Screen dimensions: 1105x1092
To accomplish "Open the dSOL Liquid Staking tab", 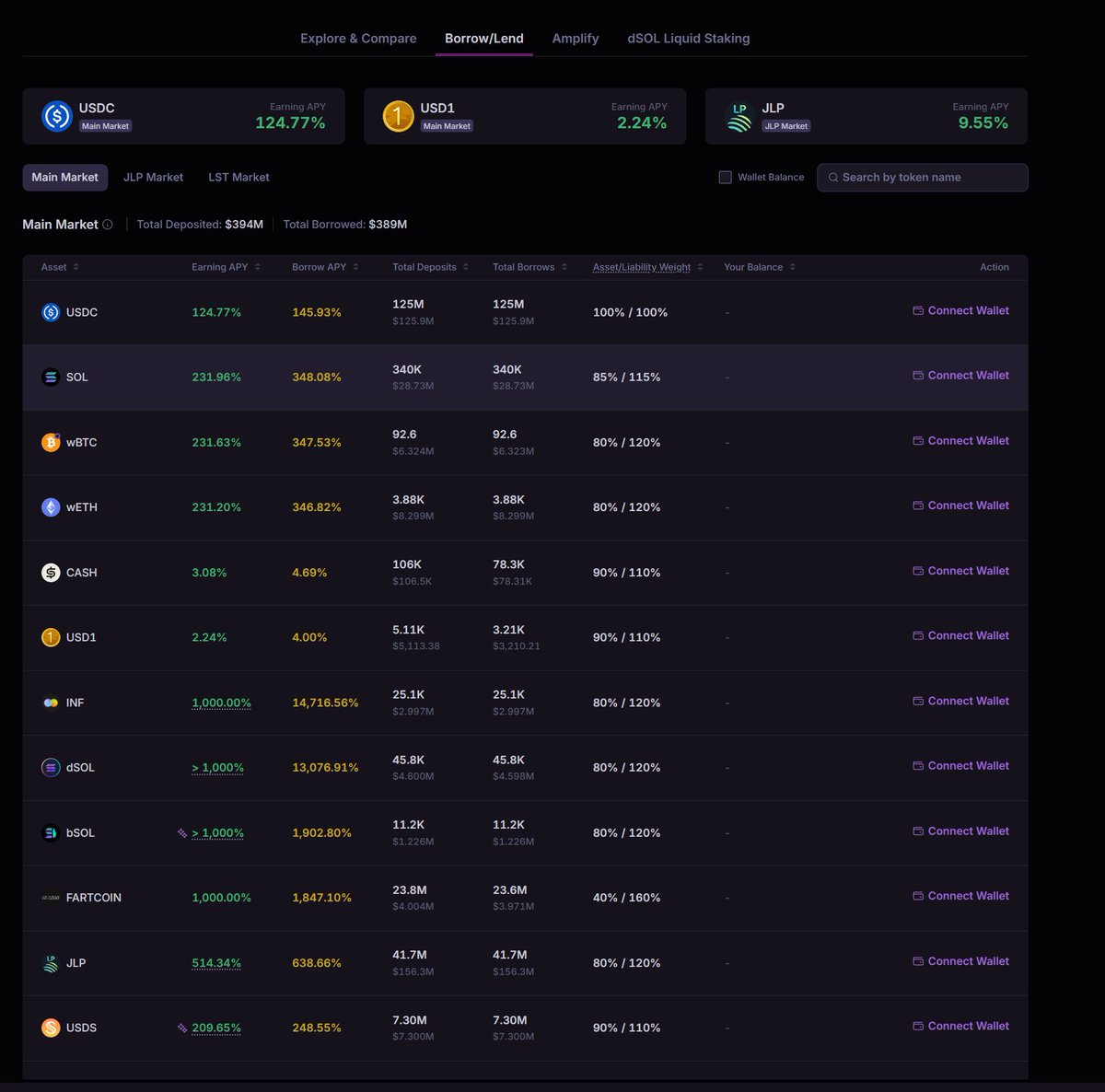I will pos(689,39).
